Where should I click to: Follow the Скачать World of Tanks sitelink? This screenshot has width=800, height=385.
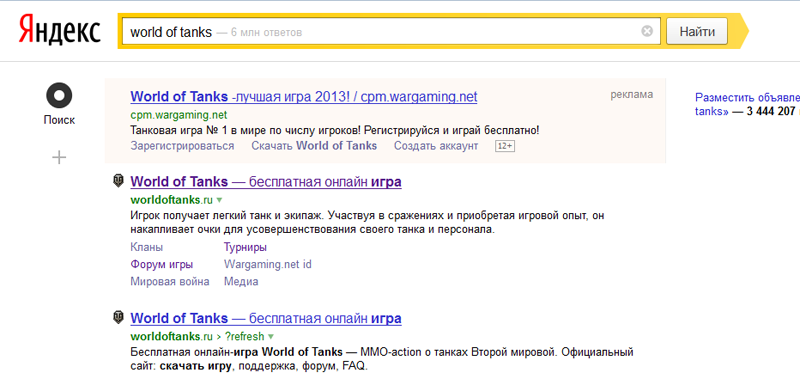[314, 146]
